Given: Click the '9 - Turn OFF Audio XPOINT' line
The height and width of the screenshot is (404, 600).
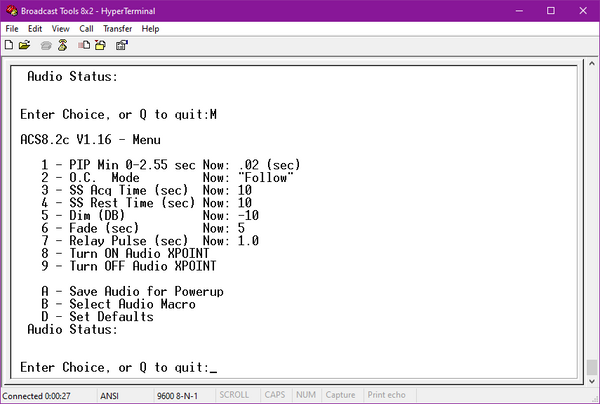Looking at the screenshot, I should pos(129,266).
